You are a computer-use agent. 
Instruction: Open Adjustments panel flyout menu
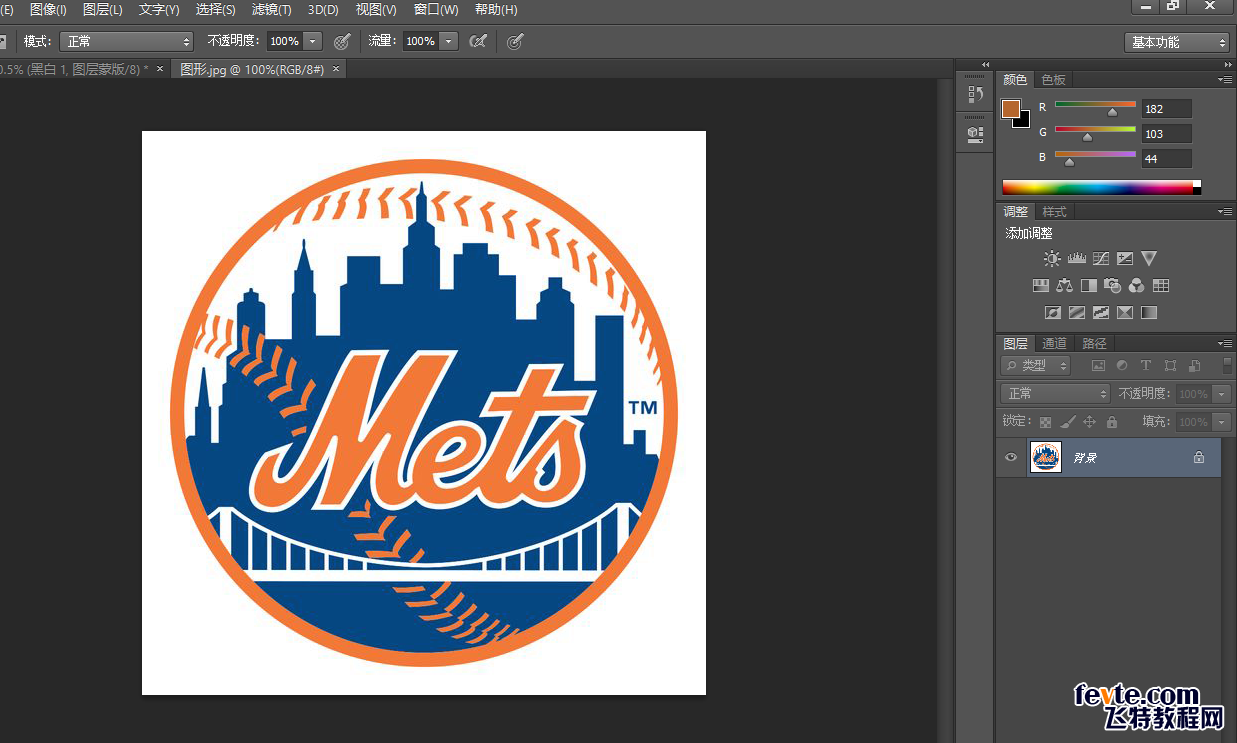(x=1225, y=211)
